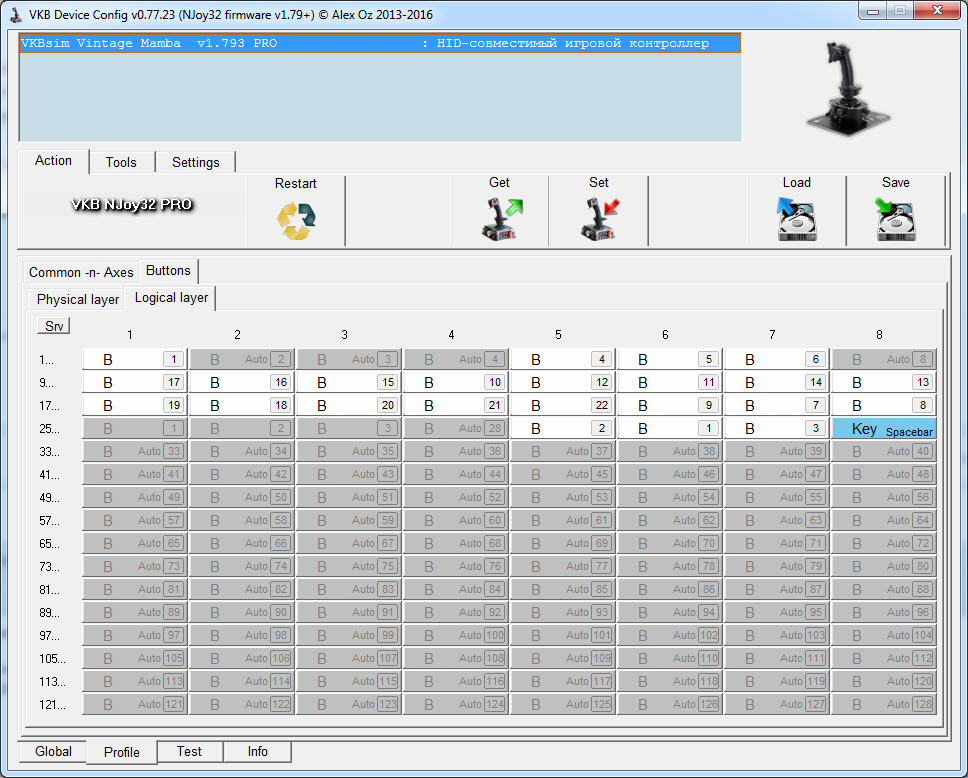Switch to the Global bottom tab
The width and height of the screenshot is (968, 778).
53,752
